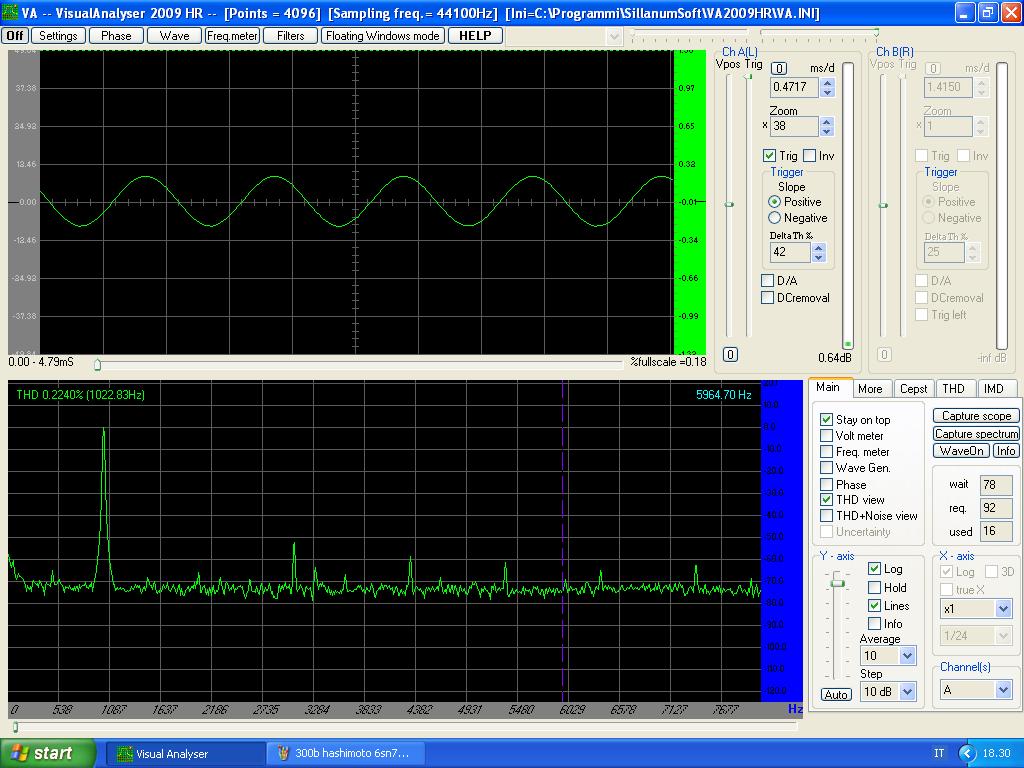Viewport: 1024px width, 768px height.
Task: Click the 0 reset button above ms/d
Action: [x=779, y=68]
